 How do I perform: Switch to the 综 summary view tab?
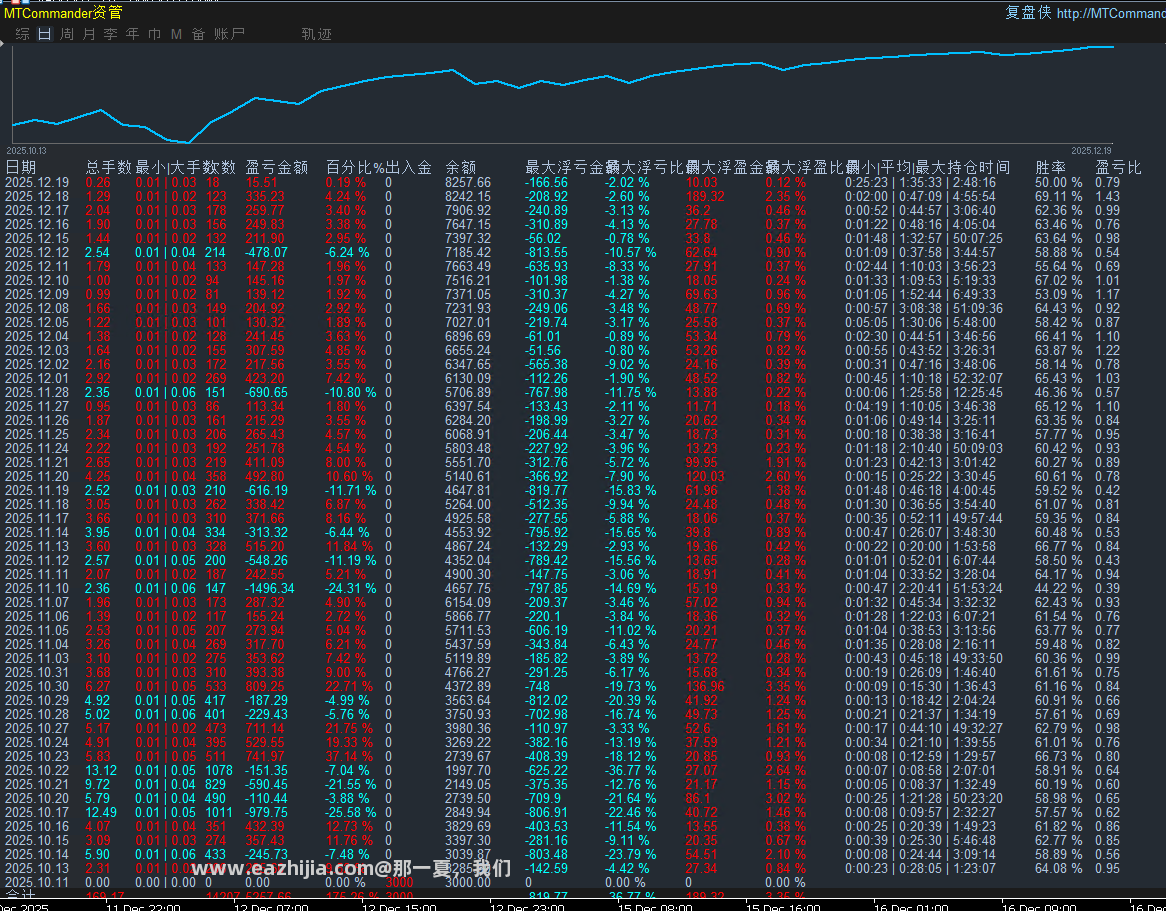22,34
